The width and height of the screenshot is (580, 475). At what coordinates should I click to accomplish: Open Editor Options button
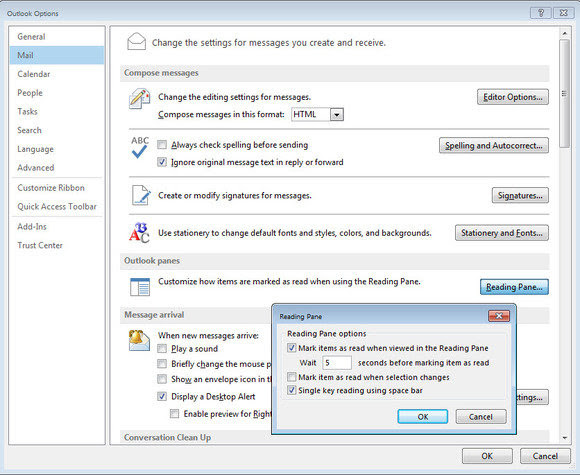[x=513, y=97]
